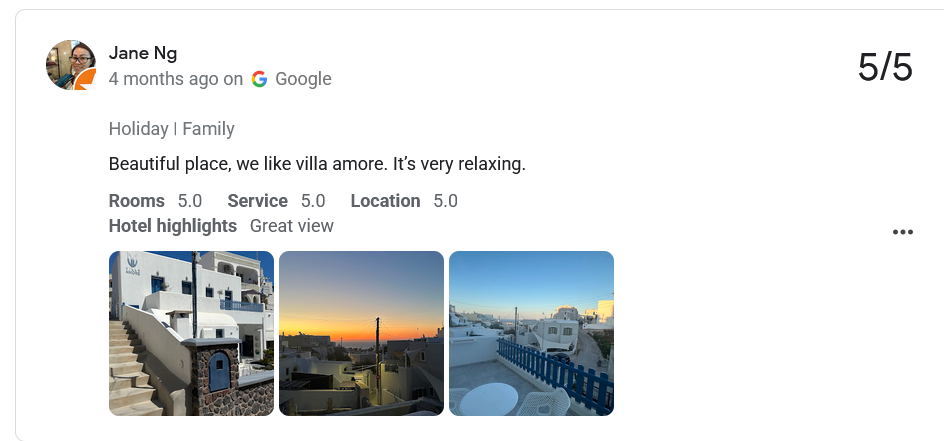This screenshot has width=944, height=441.
Task: Click the 5/5 overall rating score
Action: tap(885, 67)
